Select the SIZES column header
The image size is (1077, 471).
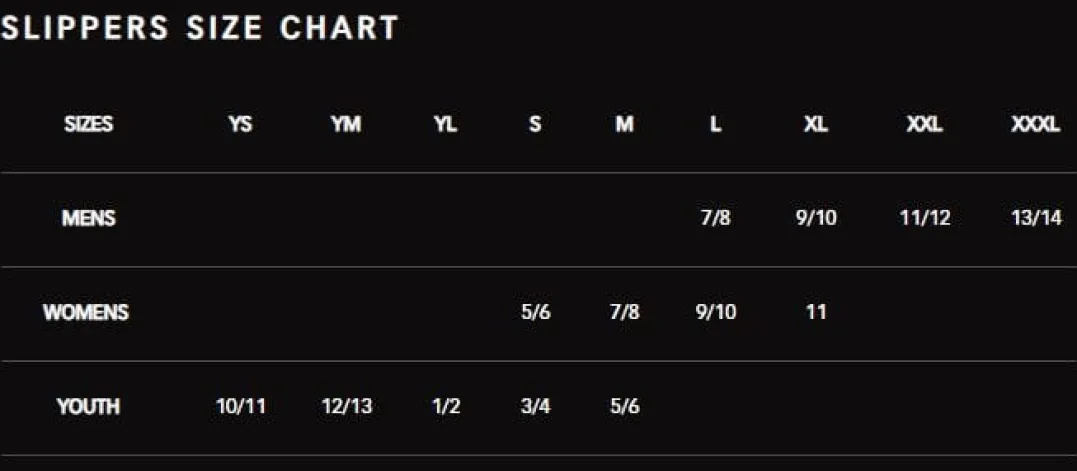coord(89,124)
